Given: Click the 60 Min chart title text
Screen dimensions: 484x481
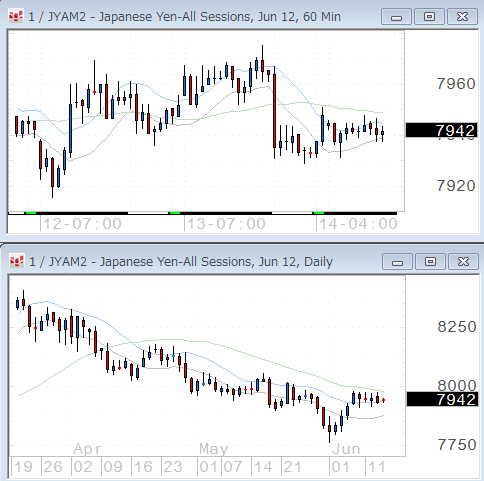Looking at the screenshot, I should tap(184, 17).
